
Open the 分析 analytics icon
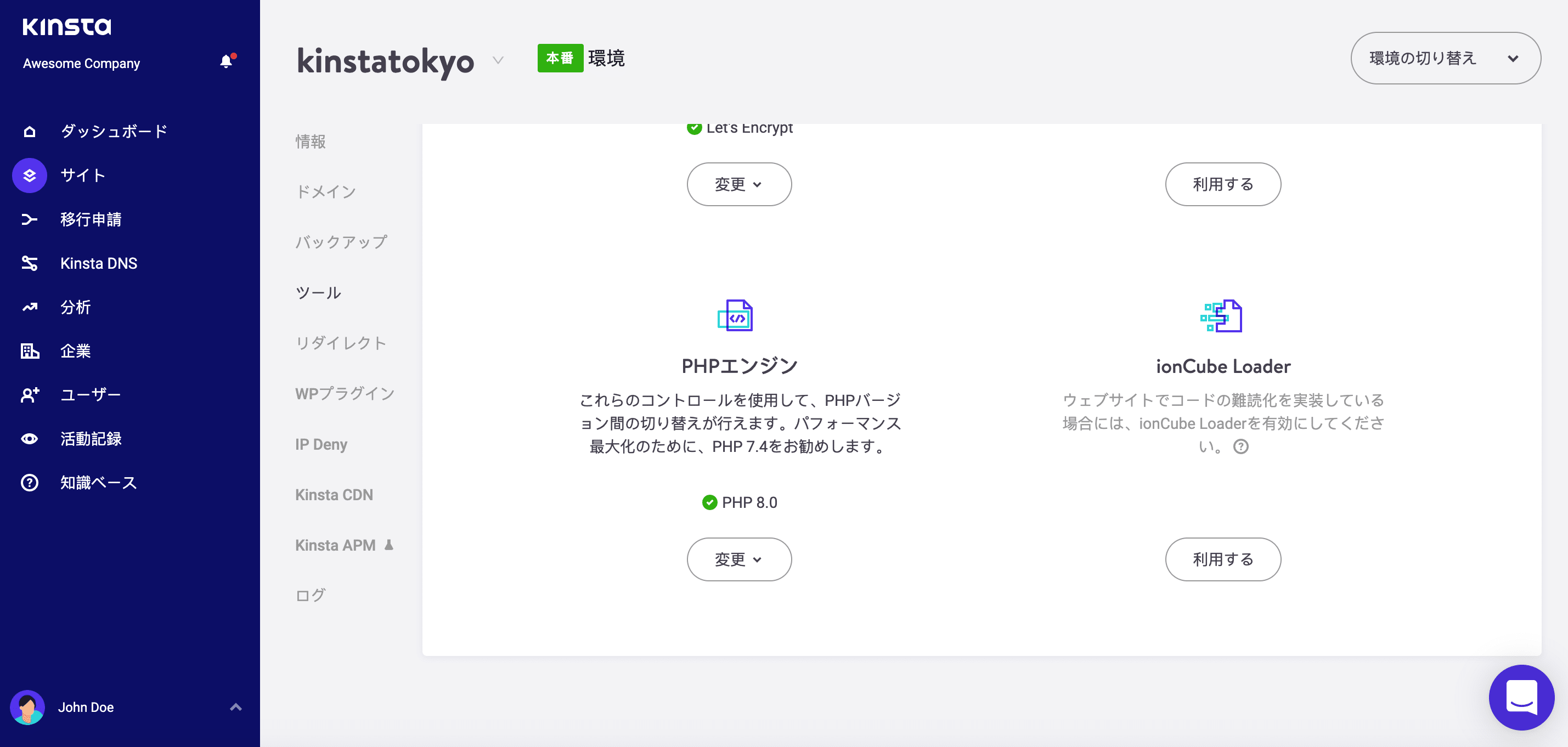(x=29, y=307)
